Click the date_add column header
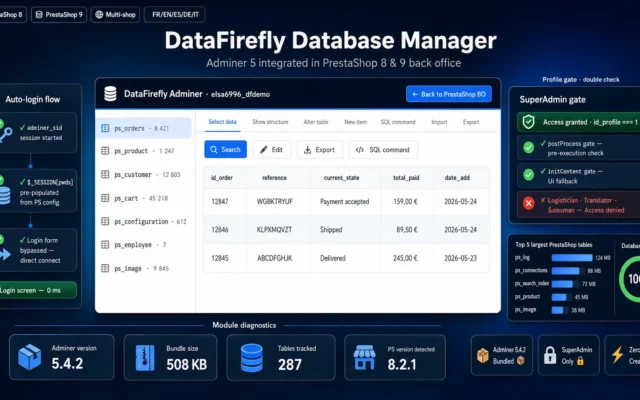Image resolution: width=640 pixels, height=400 pixels. point(457,178)
